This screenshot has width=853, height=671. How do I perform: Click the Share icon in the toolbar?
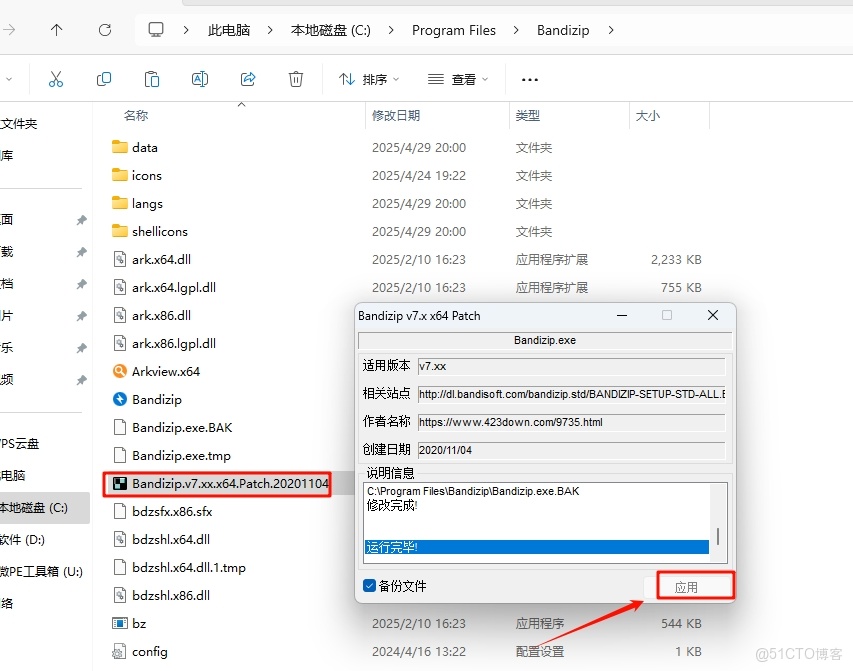pyautogui.click(x=247, y=78)
